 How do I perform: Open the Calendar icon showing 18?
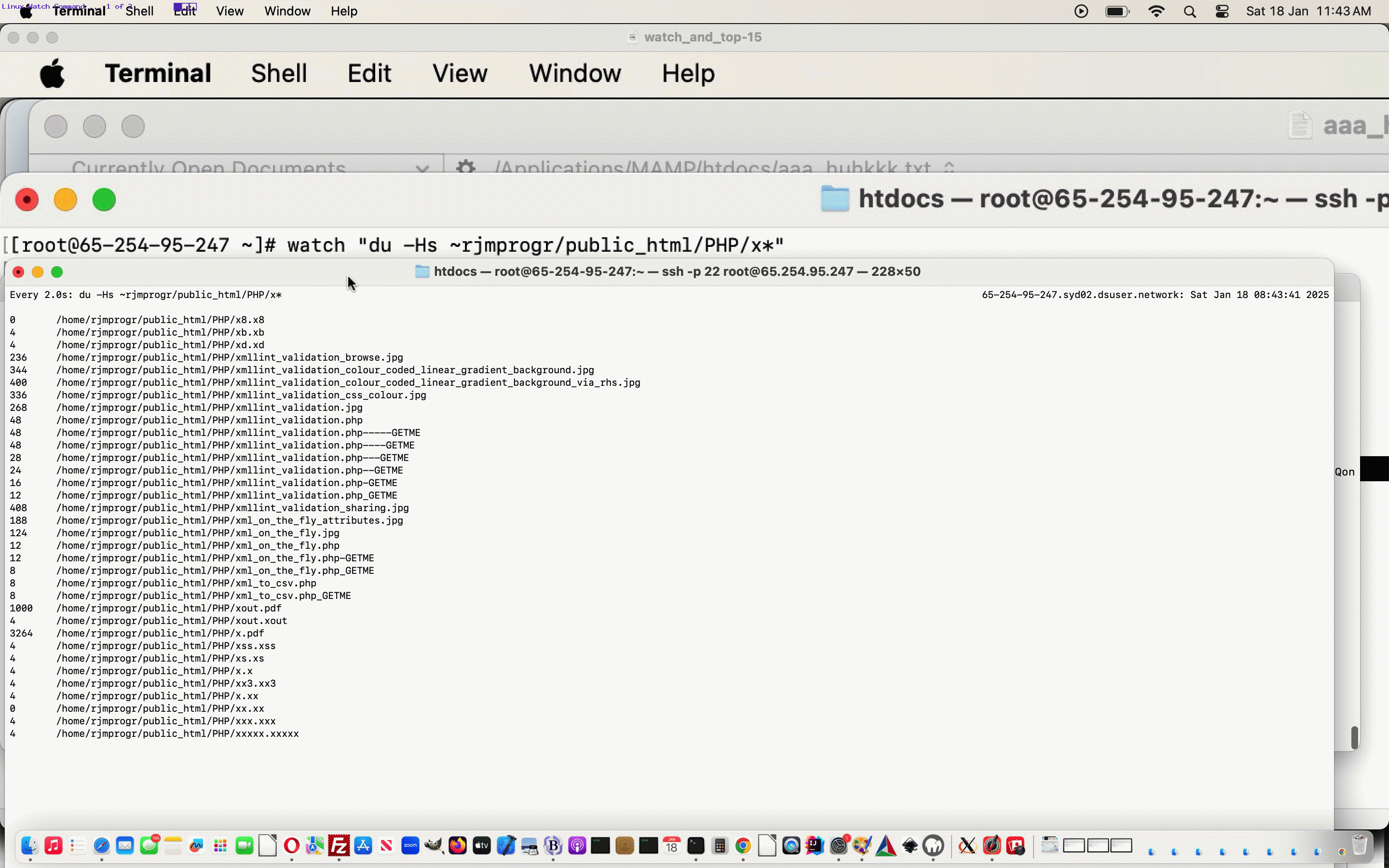coord(671,846)
